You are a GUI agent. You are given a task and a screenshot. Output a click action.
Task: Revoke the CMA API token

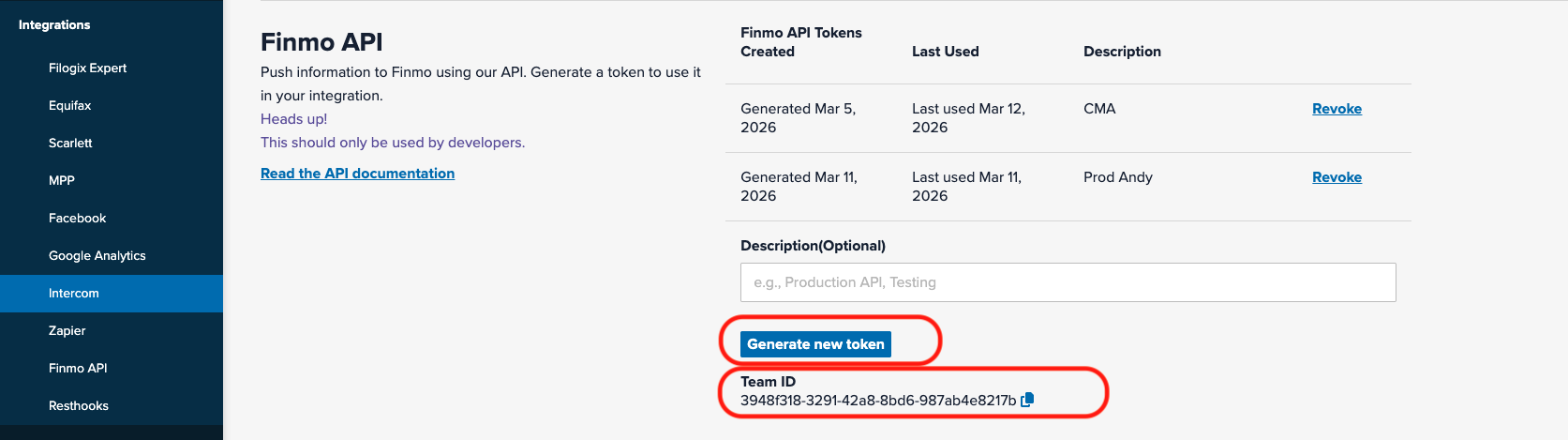point(1337,109)
